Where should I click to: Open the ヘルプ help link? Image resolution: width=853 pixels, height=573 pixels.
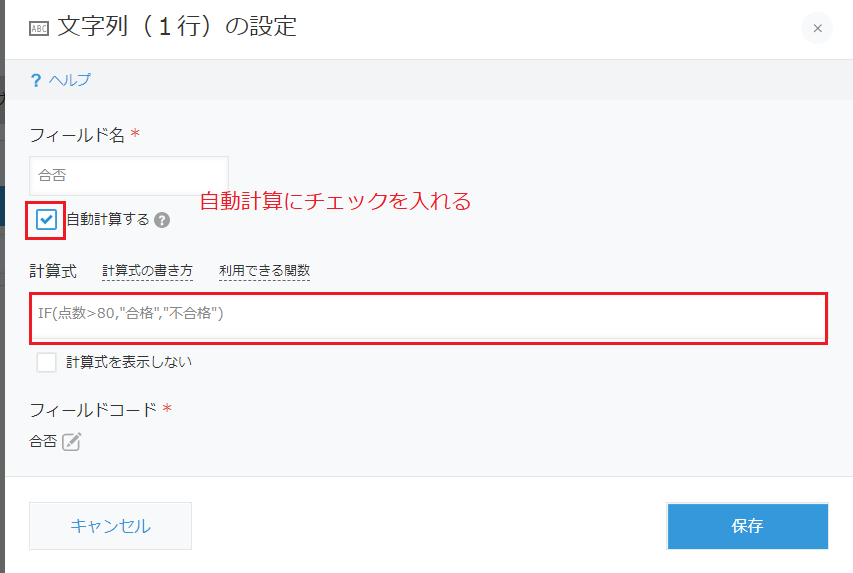[x=70, y=80]
